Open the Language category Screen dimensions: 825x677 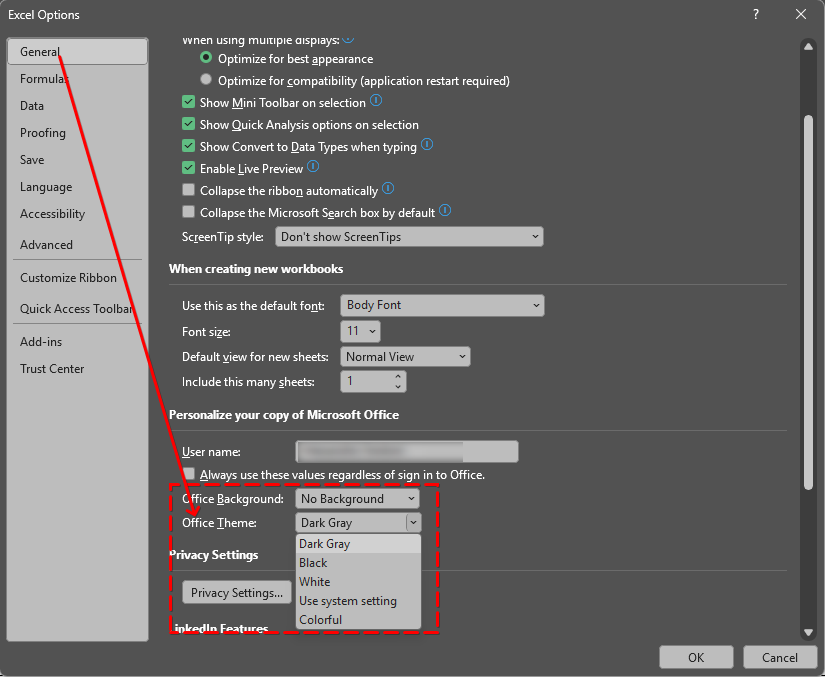coord(77,187)
